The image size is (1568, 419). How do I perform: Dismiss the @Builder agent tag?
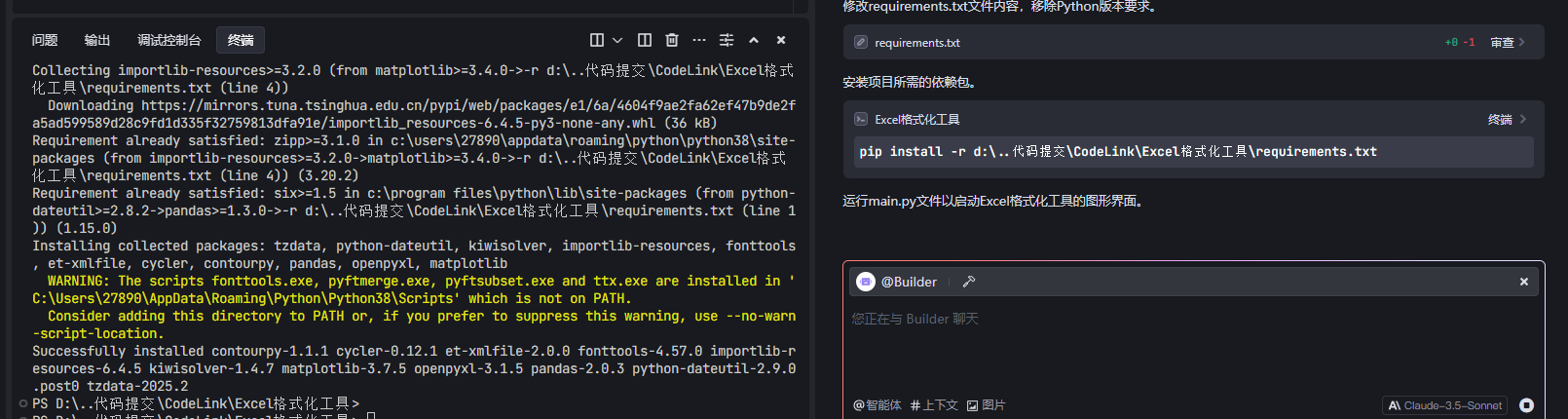tap(1524, 282)
